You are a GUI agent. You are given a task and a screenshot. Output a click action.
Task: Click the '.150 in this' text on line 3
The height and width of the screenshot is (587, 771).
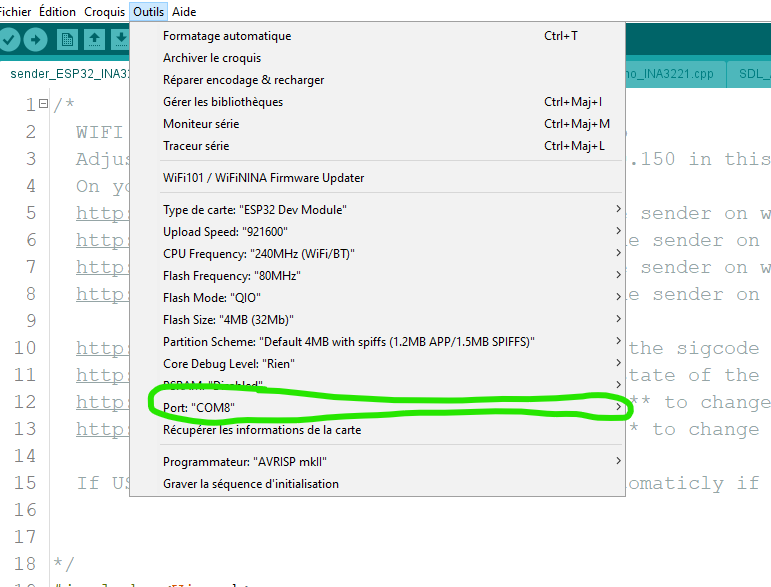tap(700, 159)
